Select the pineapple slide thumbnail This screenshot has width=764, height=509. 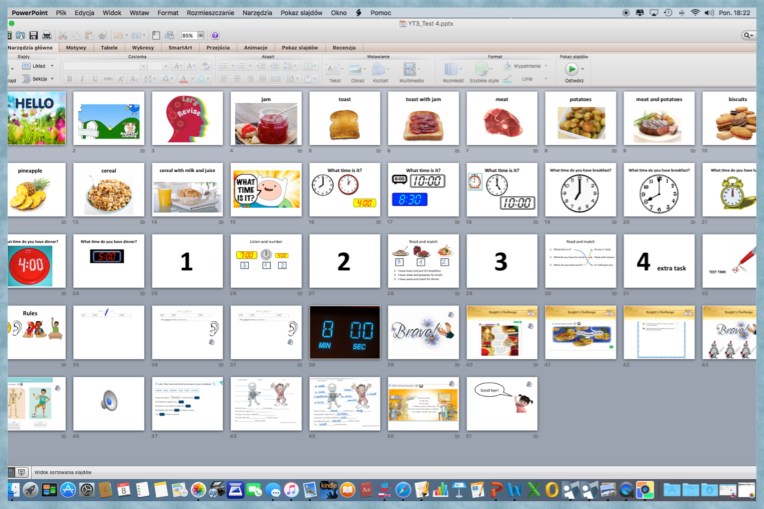[37, 189]
